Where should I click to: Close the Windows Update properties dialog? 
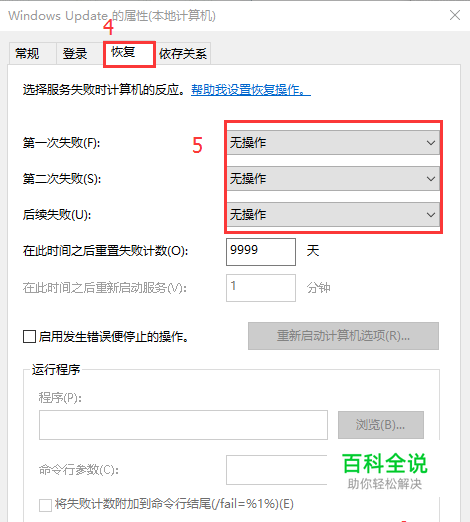click(455, 15)
